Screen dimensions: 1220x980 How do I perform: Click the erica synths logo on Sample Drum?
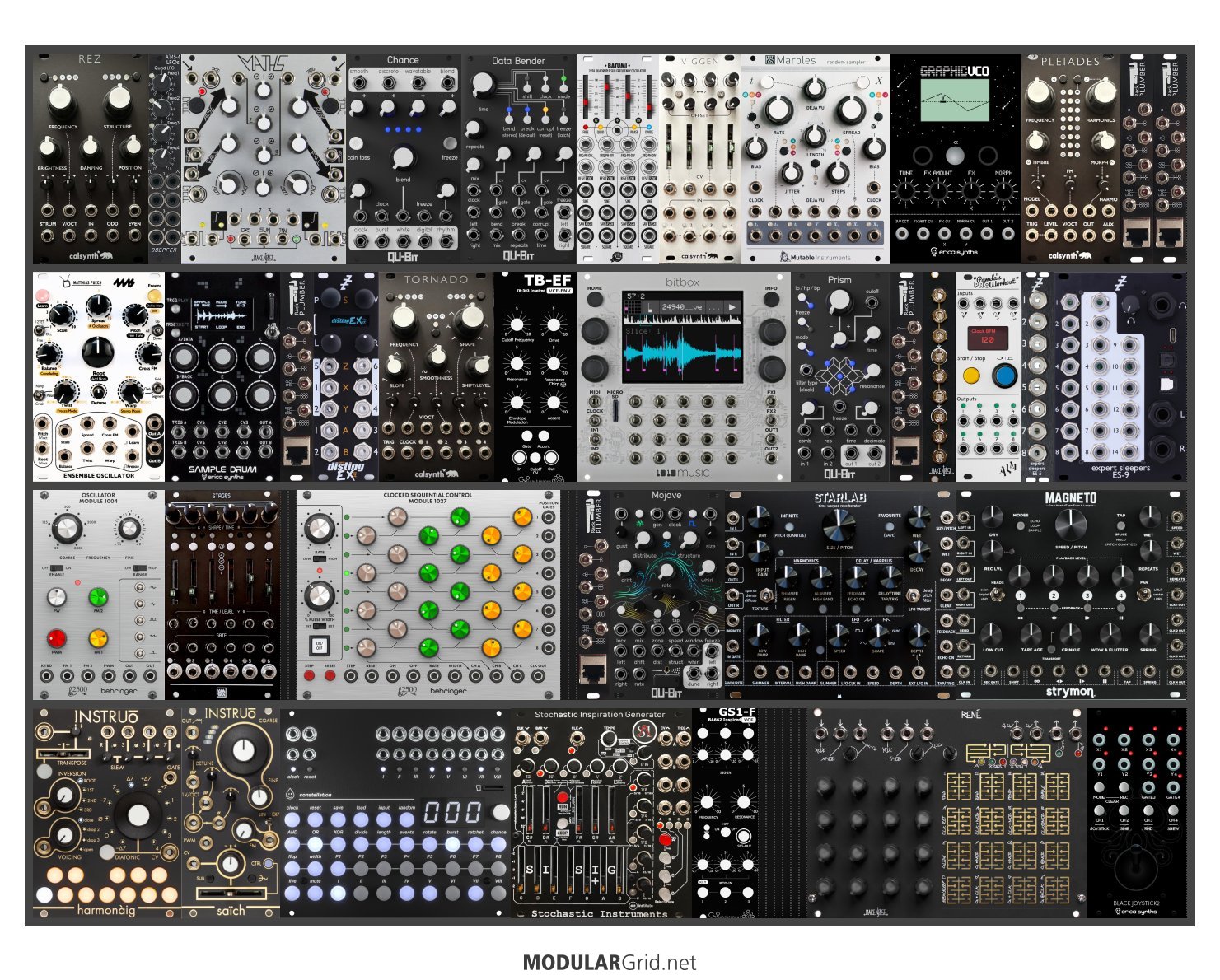tap(222, 477)
